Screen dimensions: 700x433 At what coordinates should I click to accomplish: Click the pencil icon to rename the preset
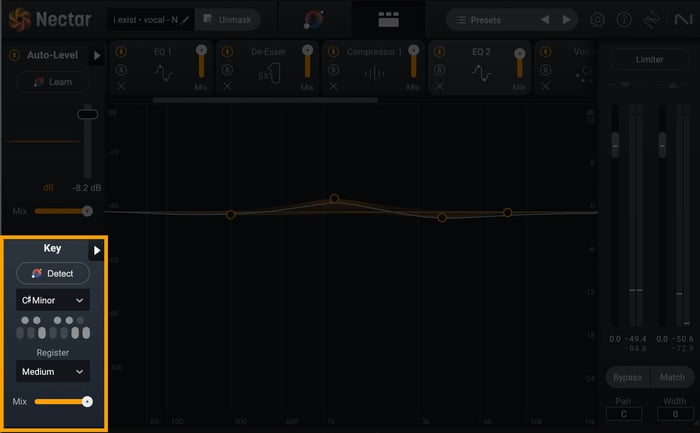(x=185, y=20)
